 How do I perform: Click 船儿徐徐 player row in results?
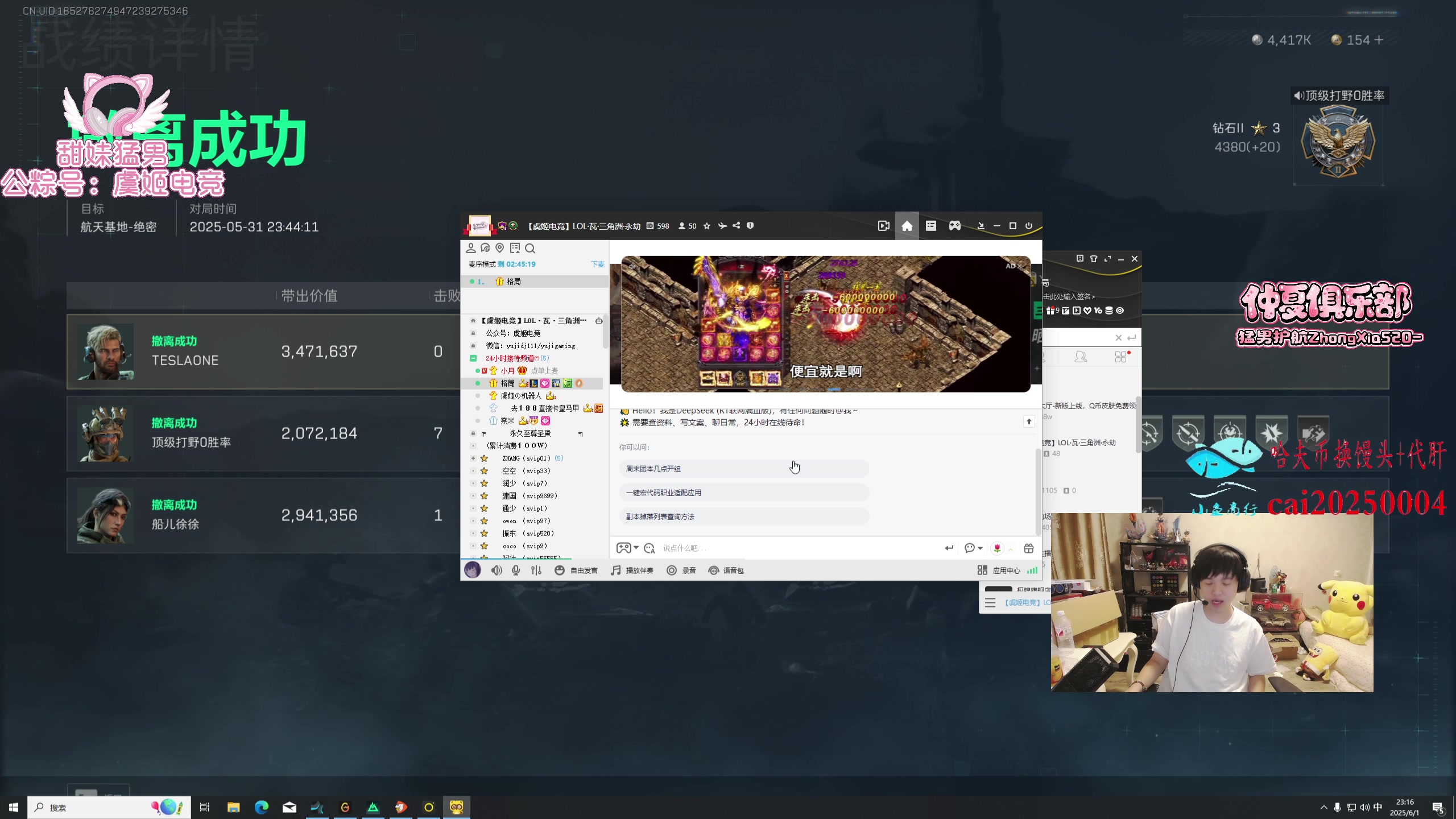coord(264,515)
